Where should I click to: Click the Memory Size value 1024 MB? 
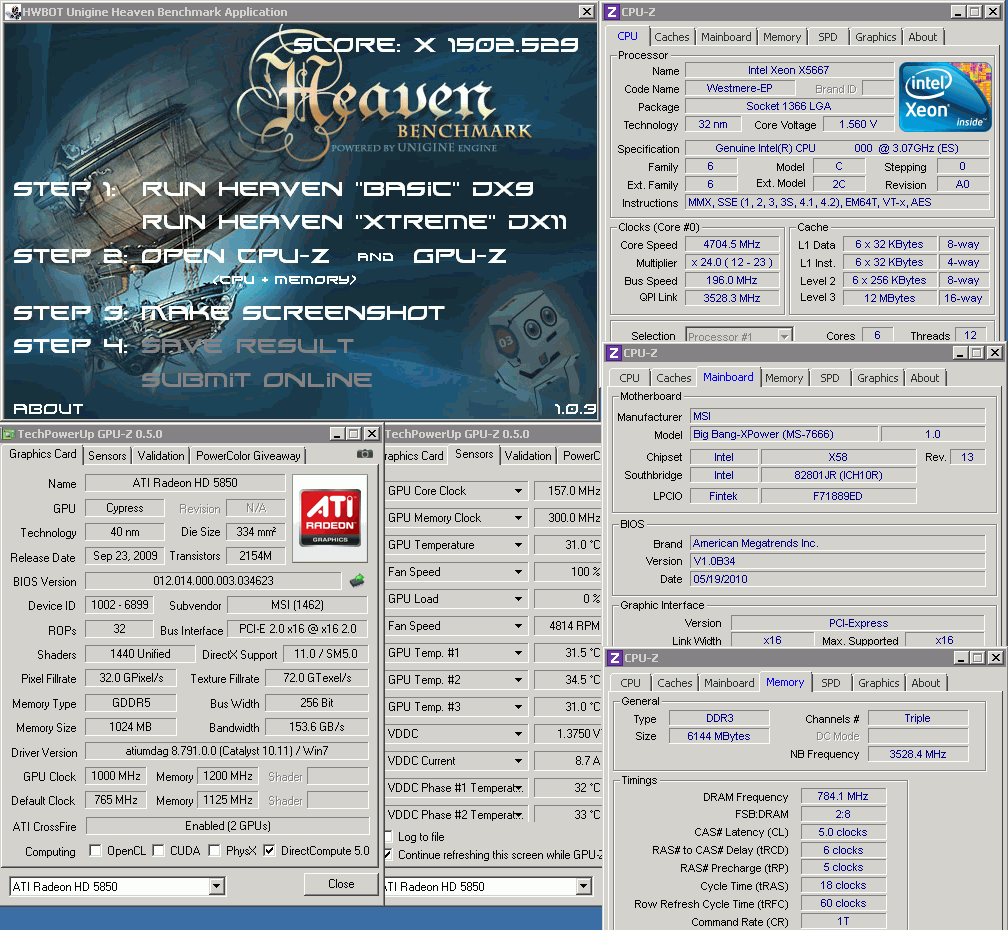pyautogui.click(x=130, y=727)
